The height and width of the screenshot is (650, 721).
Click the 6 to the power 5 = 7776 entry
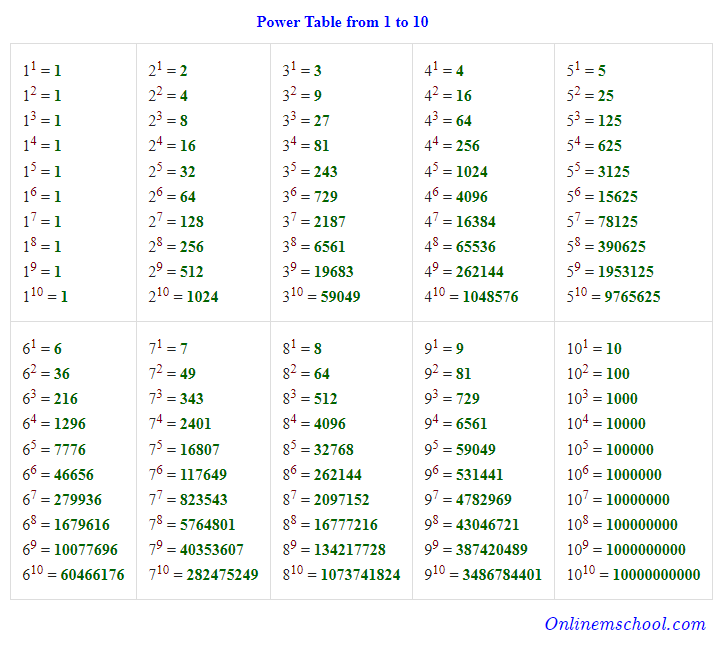[54, 449]
